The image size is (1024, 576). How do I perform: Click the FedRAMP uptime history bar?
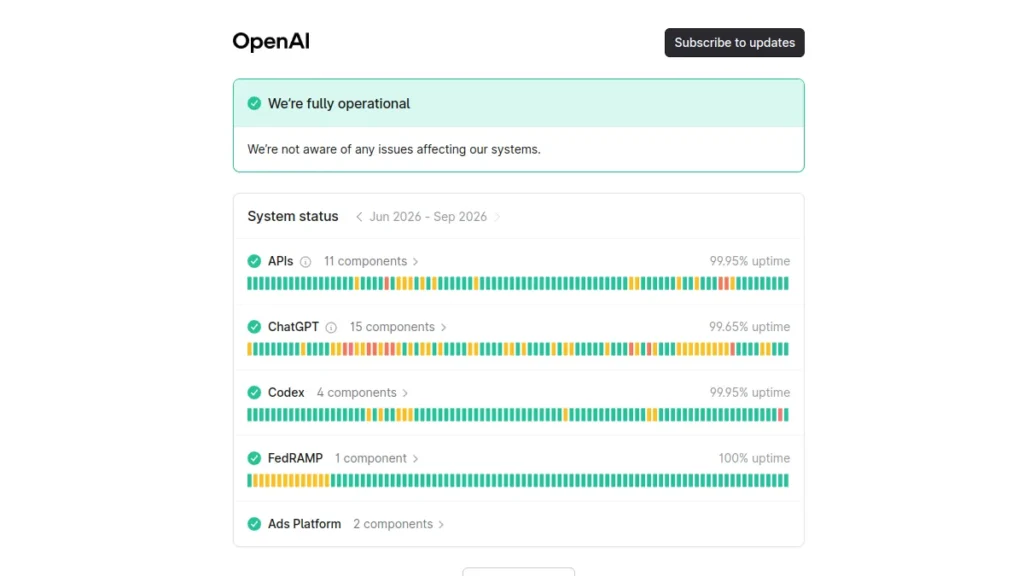coord(518,481)
